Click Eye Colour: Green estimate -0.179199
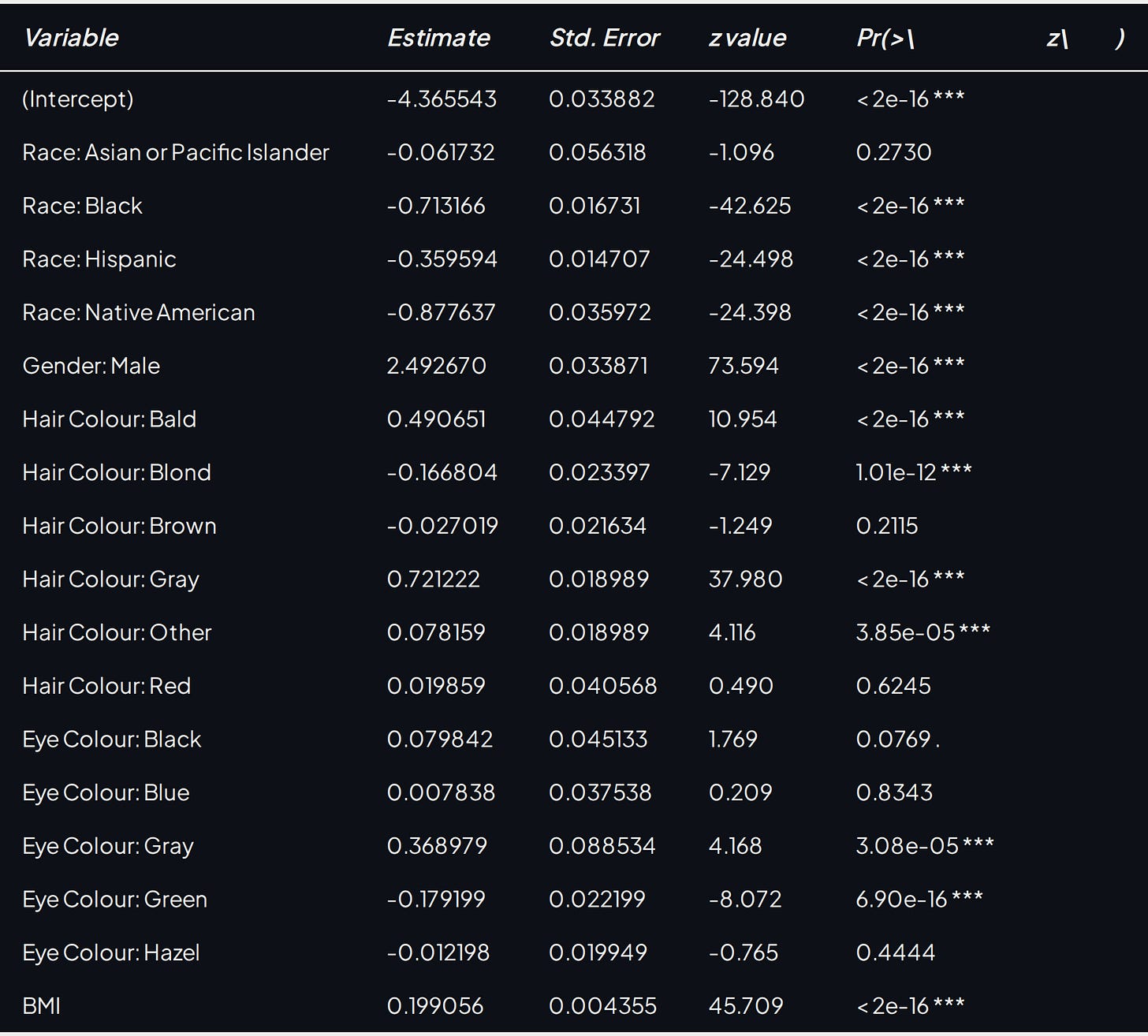Screen dimensions: 1148x1036 [436, 900]
